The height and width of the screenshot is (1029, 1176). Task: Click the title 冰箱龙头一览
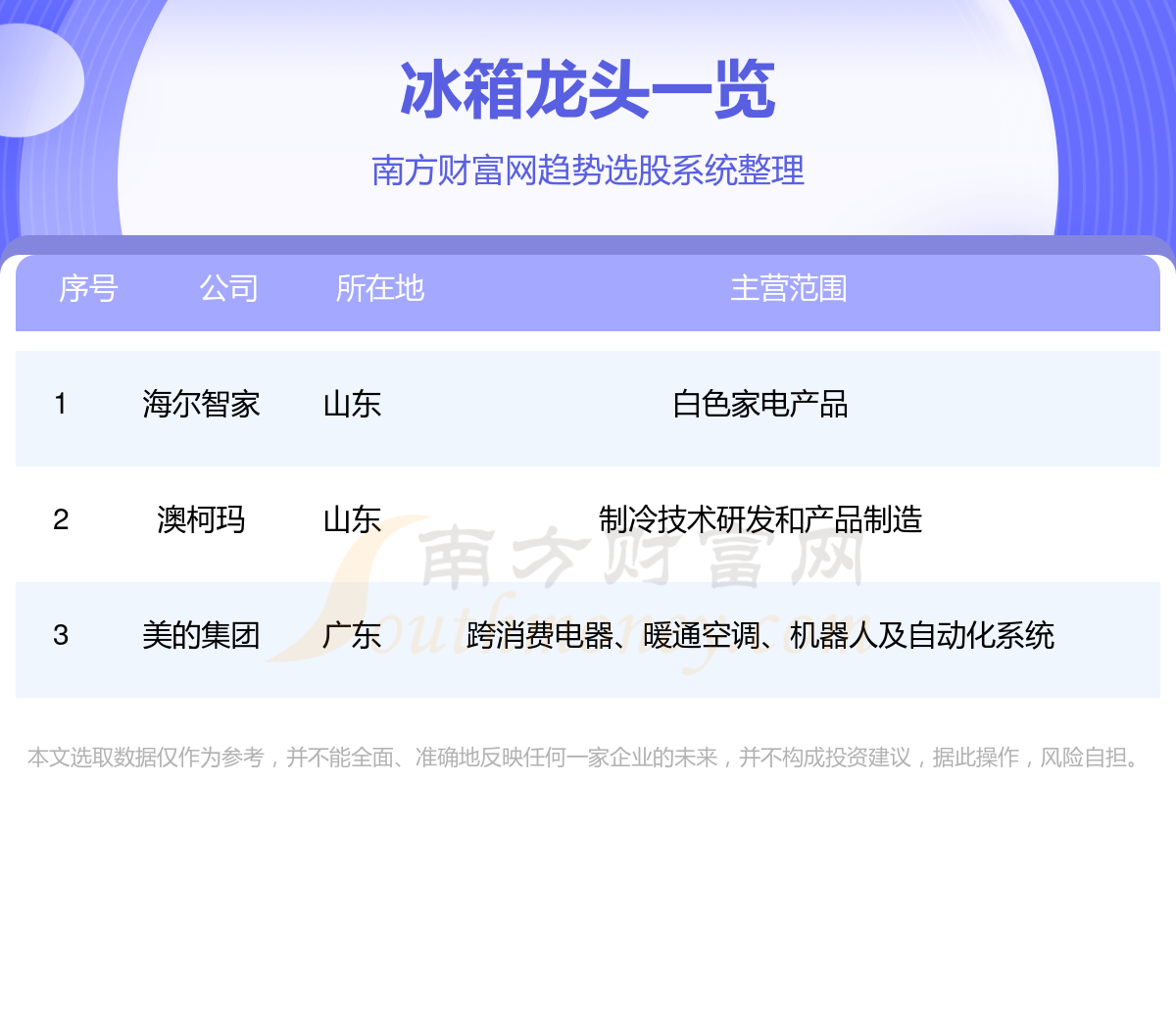point(588,90)
